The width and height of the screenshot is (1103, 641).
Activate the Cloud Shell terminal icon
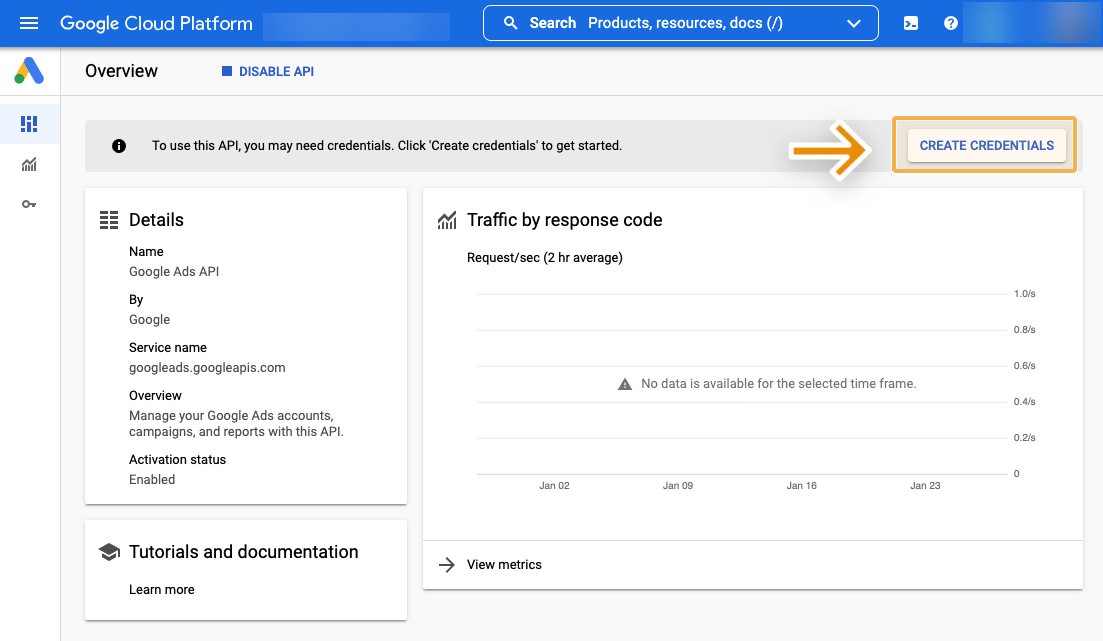click(911, 23)
